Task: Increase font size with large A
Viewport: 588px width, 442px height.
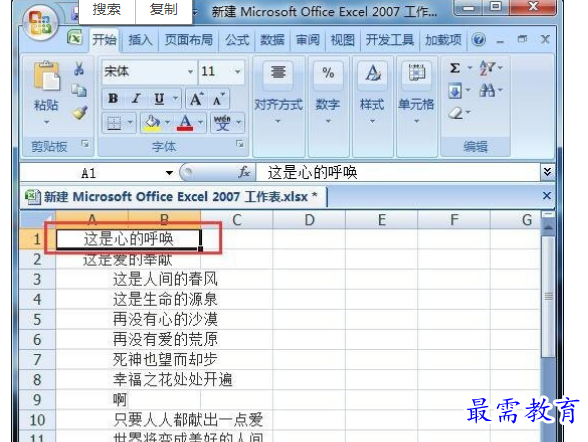Action: point(197,99)
